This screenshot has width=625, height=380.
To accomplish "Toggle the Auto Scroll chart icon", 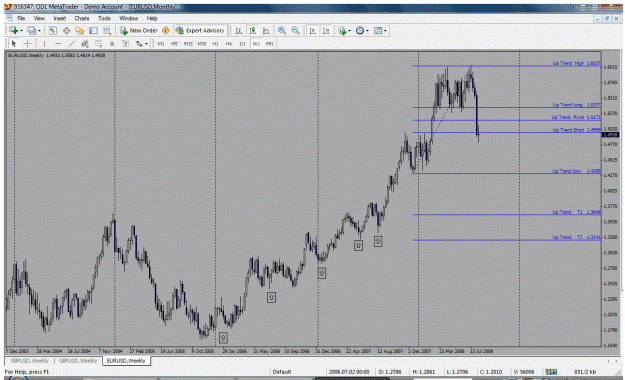I will 313,31.
